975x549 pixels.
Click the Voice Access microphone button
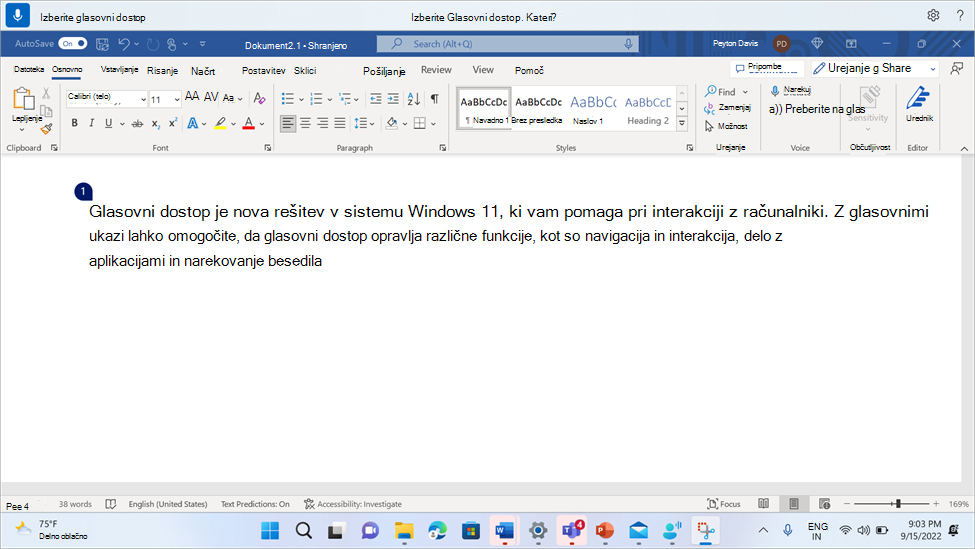pos(17,16)
